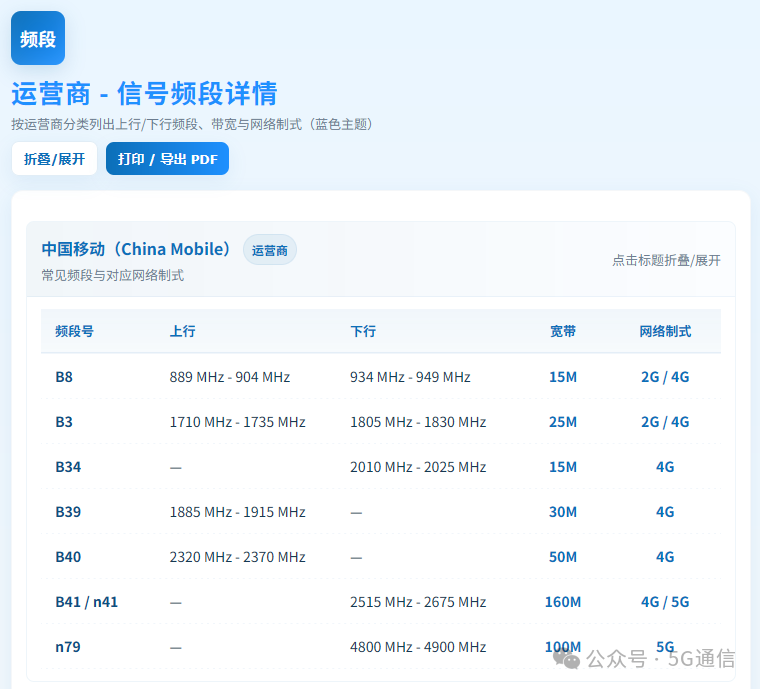Click the description line mentioning 蓝色主题

pos(194,125)
